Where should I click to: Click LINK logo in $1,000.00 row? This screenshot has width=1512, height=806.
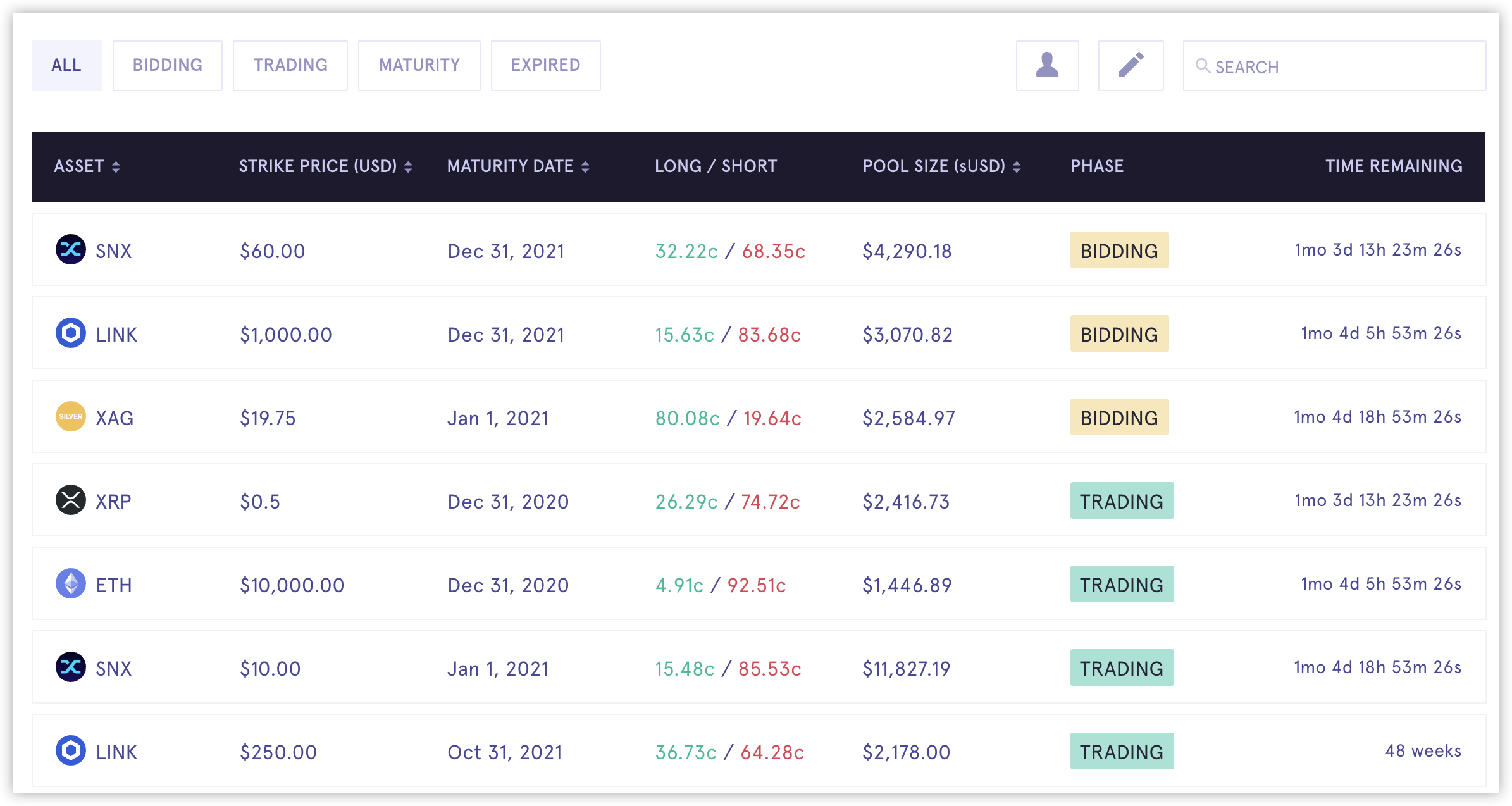[x=71, y=333]
